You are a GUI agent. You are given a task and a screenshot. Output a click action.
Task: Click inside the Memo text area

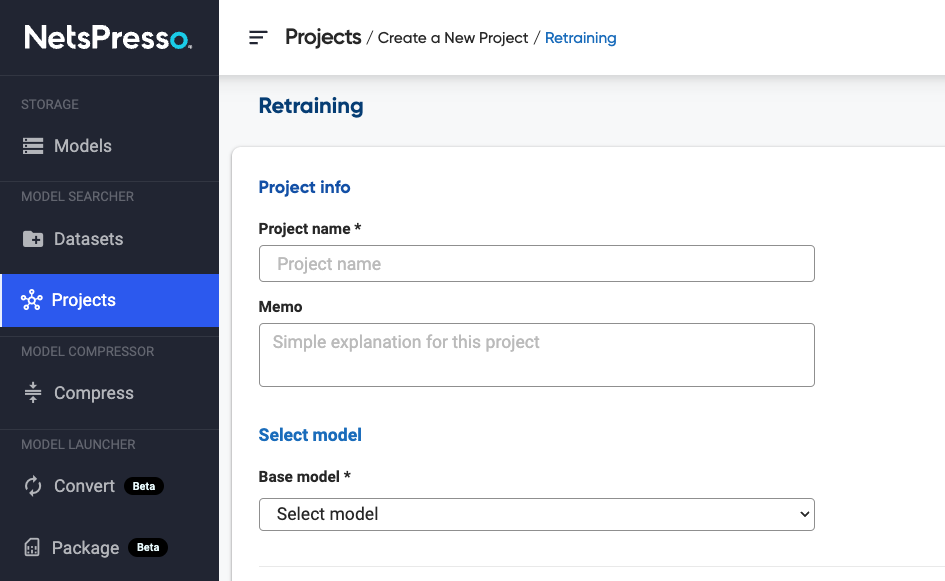tap(536, 354)
